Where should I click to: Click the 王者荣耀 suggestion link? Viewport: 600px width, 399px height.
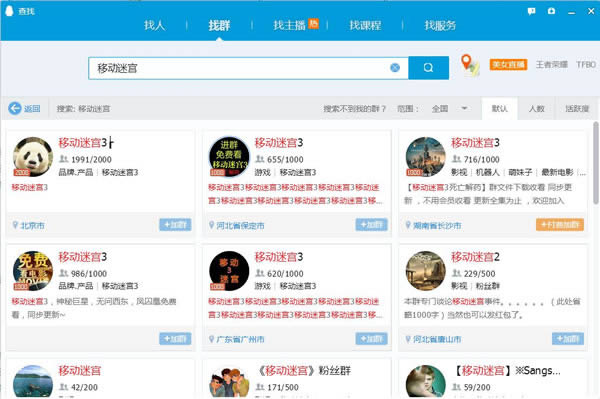pos(551,65)
